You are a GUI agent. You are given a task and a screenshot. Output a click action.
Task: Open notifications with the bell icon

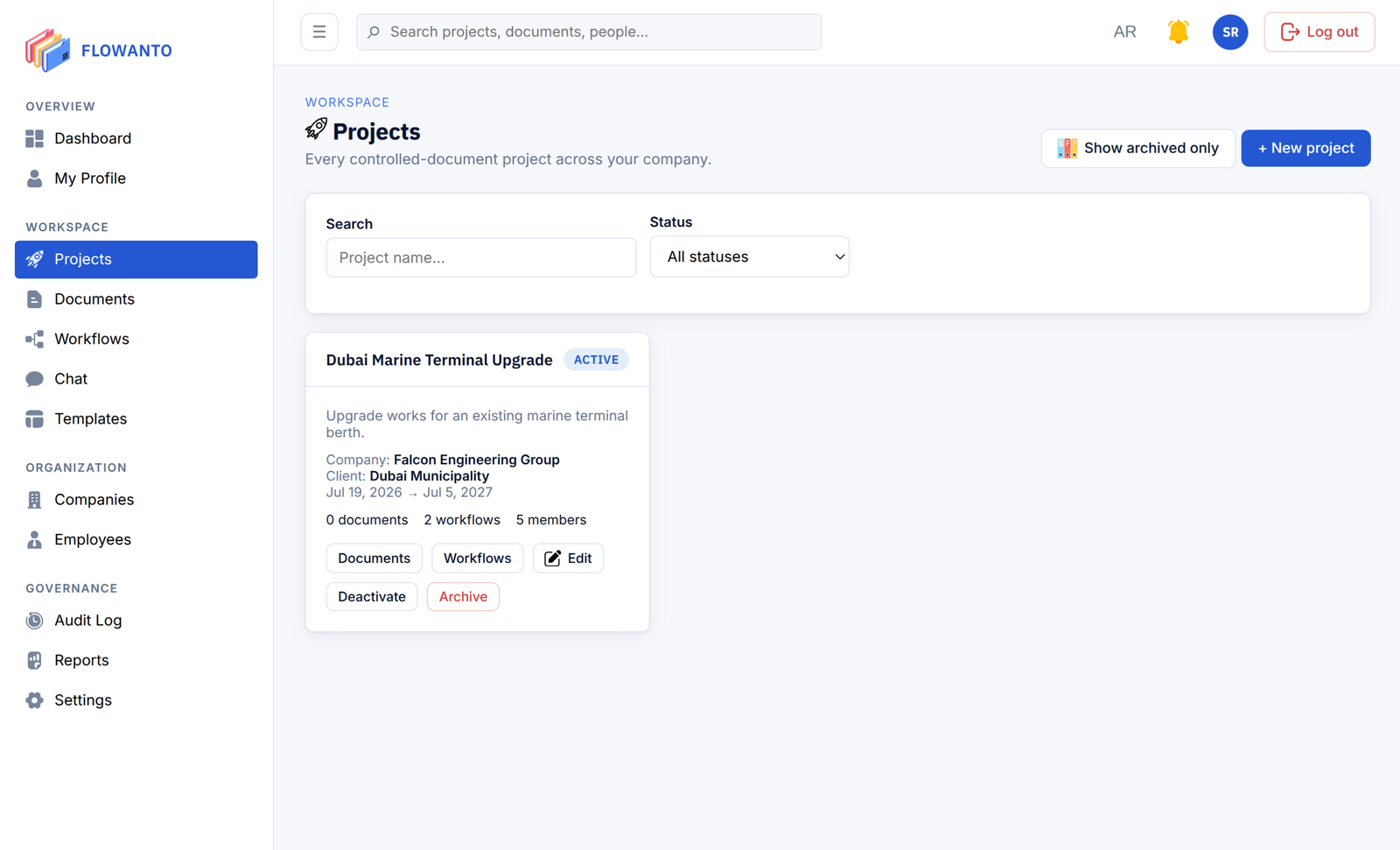tap(1179, 32)
